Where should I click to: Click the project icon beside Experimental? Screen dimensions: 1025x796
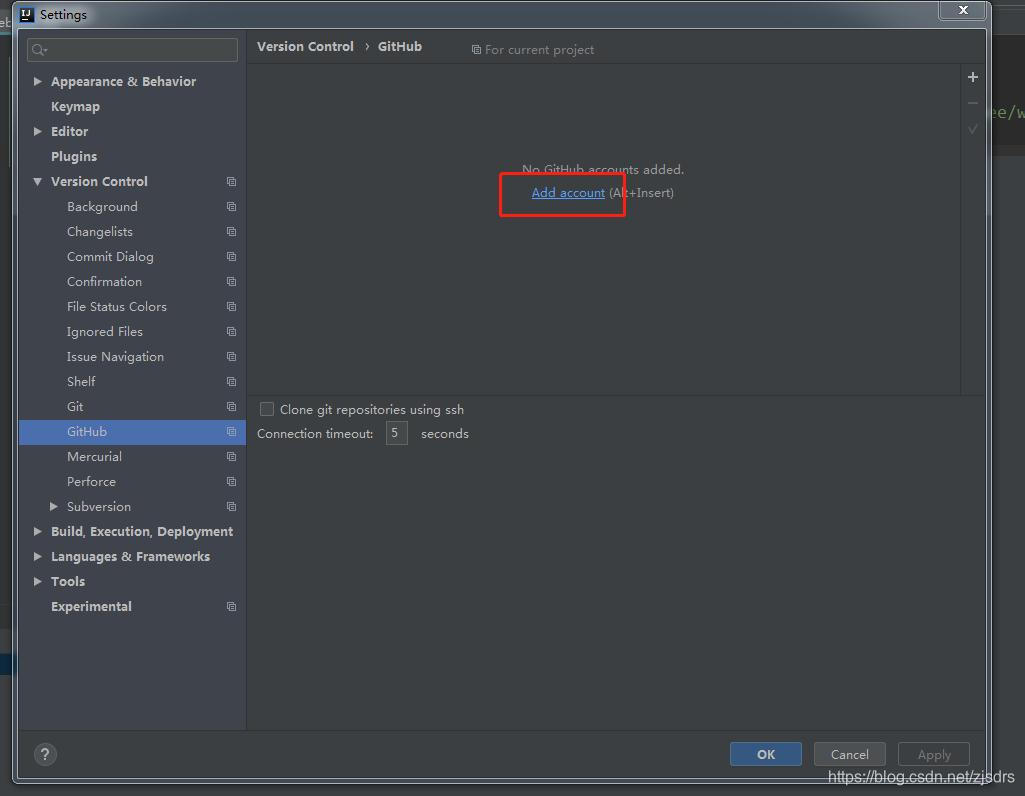coord(231,606)
